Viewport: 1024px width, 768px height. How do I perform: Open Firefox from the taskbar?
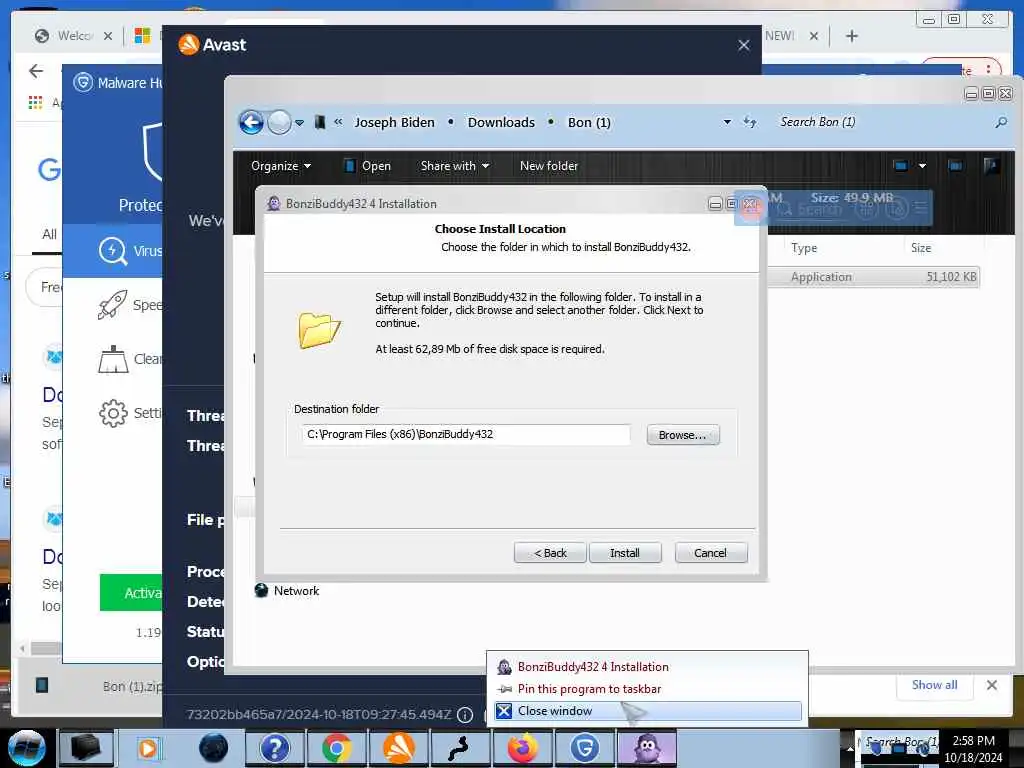521,748
